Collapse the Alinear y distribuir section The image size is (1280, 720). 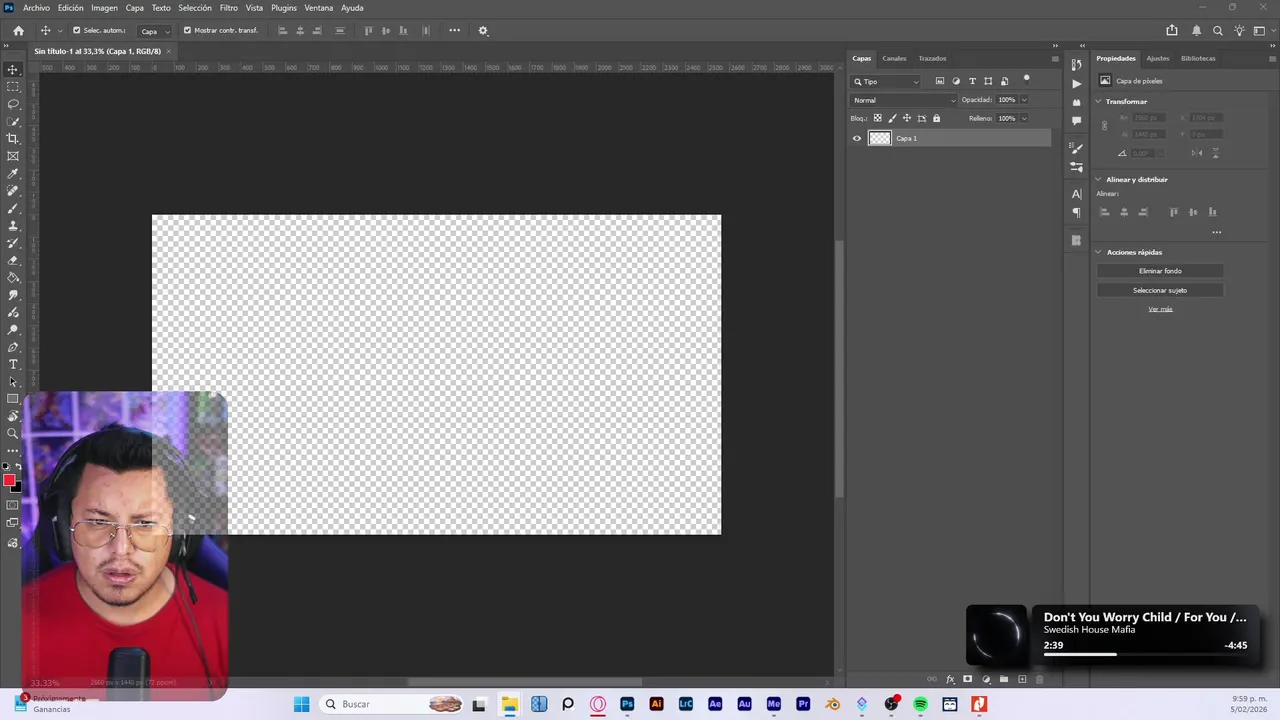(x=1098, y=180)
